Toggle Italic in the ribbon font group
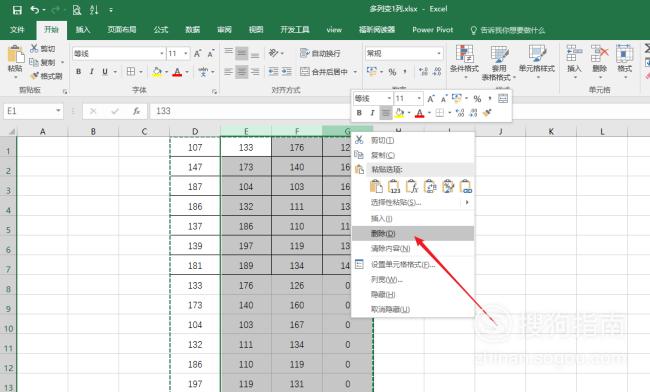Screen dimensions: 650x392 pyautogui.click(x=92, y=72)
